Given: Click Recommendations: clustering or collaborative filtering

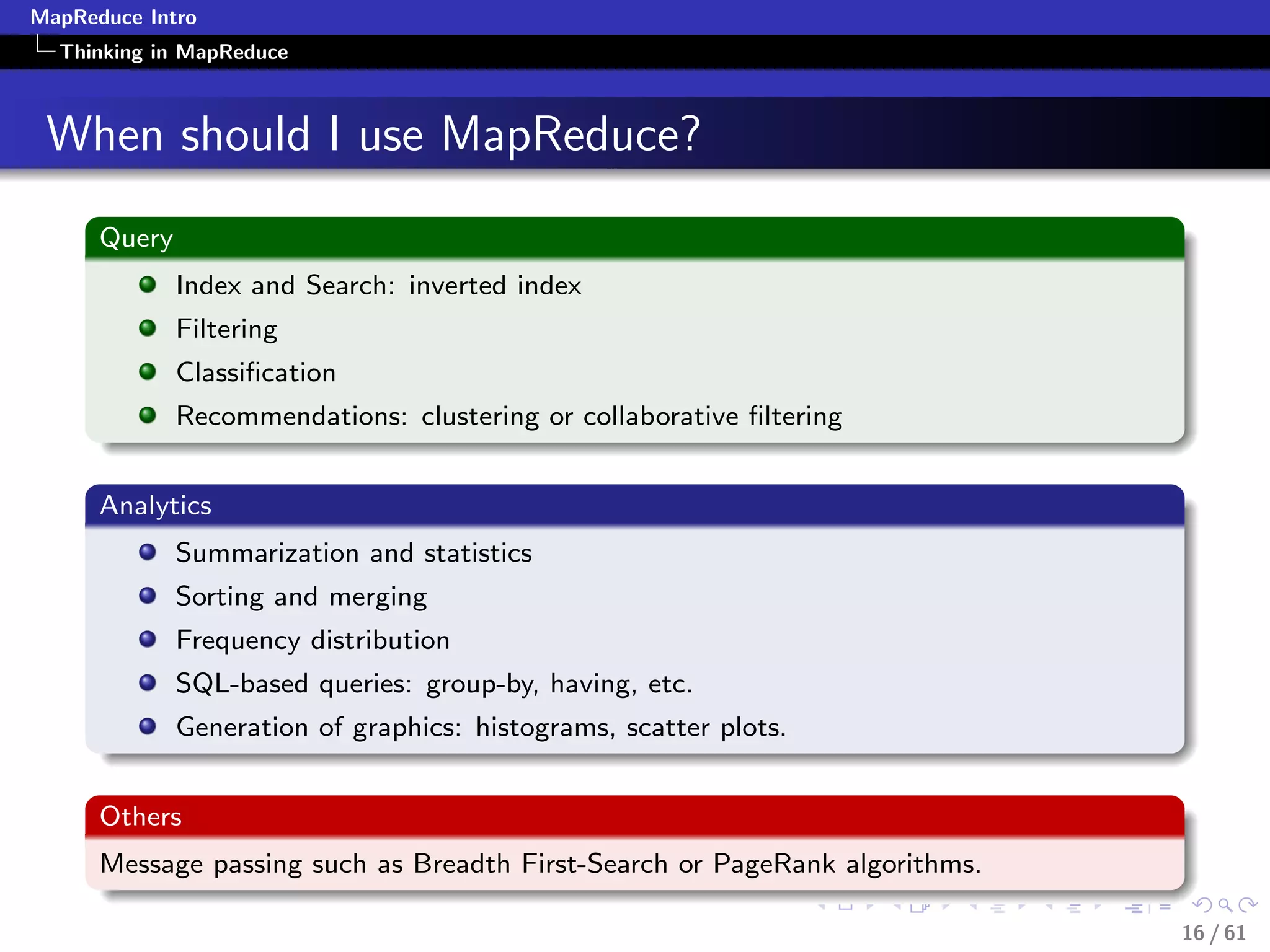Looking at the screenshot, I should tap(509, 416).
